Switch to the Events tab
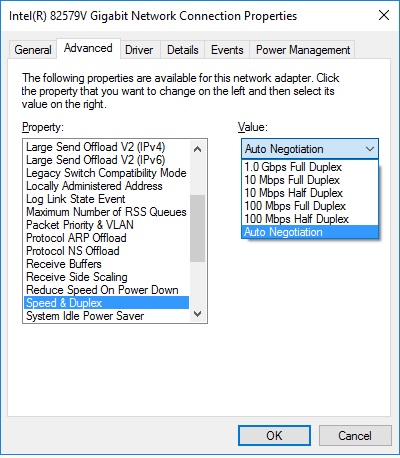Image resolution: width=400 pixels, height=458 pixels. point(227,50)
